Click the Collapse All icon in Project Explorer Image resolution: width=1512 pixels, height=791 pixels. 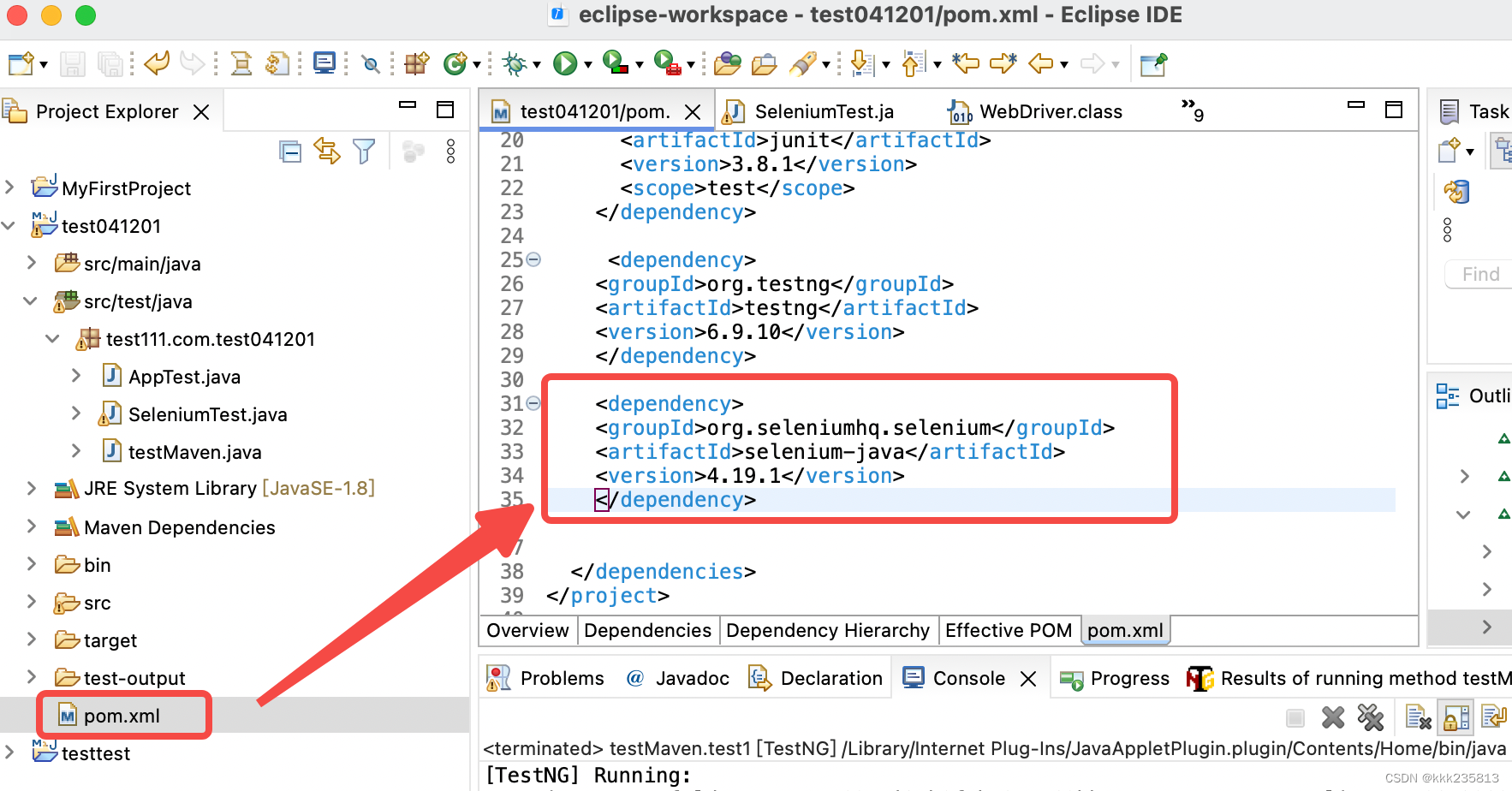coord(290,152)
